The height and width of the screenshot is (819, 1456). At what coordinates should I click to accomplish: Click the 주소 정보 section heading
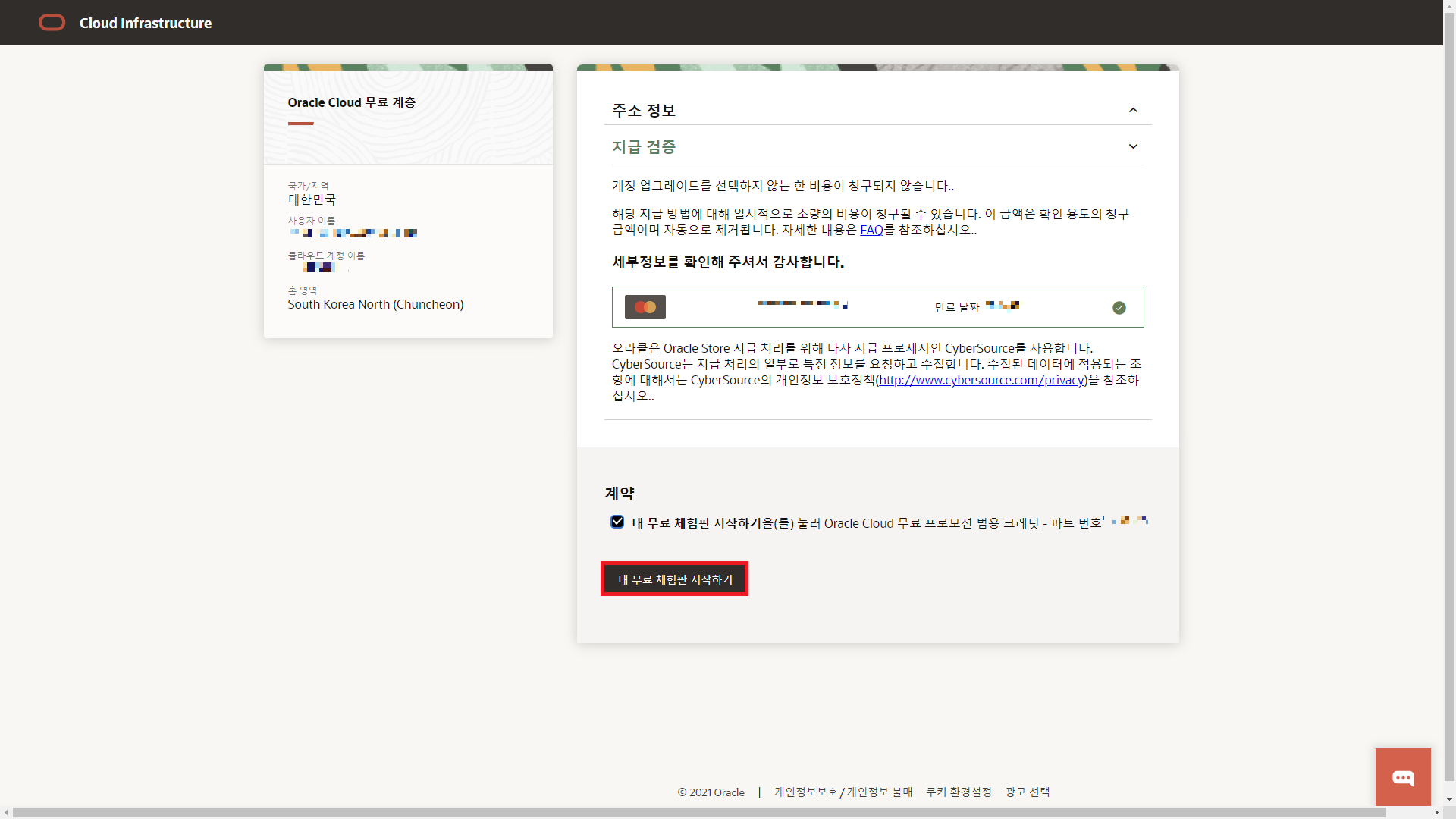click(x=644, y=111)
